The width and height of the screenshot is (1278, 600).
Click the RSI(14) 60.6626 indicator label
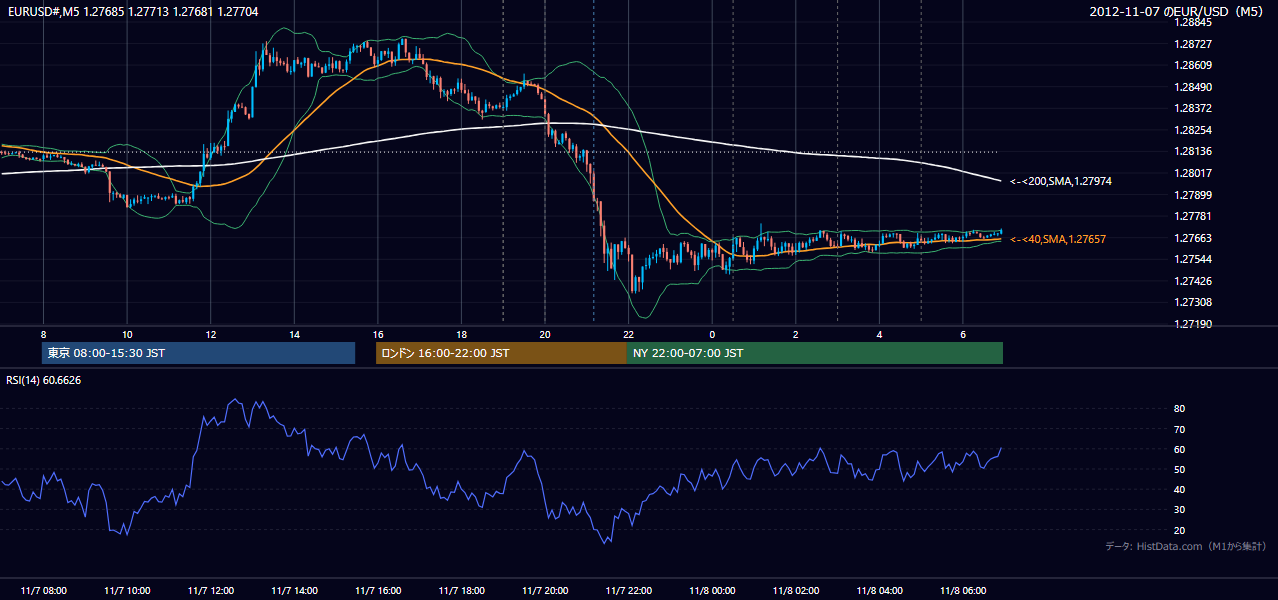tap(44, 380)
